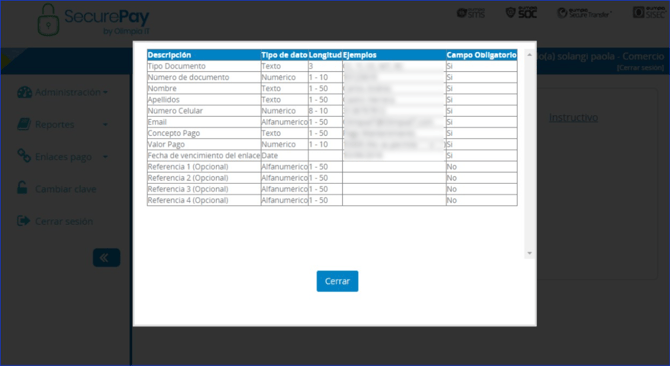Click the Enlaces pago chain icon
Viewport: 670px width, 366px height.
pyautogui.click(x=24, y=156)
